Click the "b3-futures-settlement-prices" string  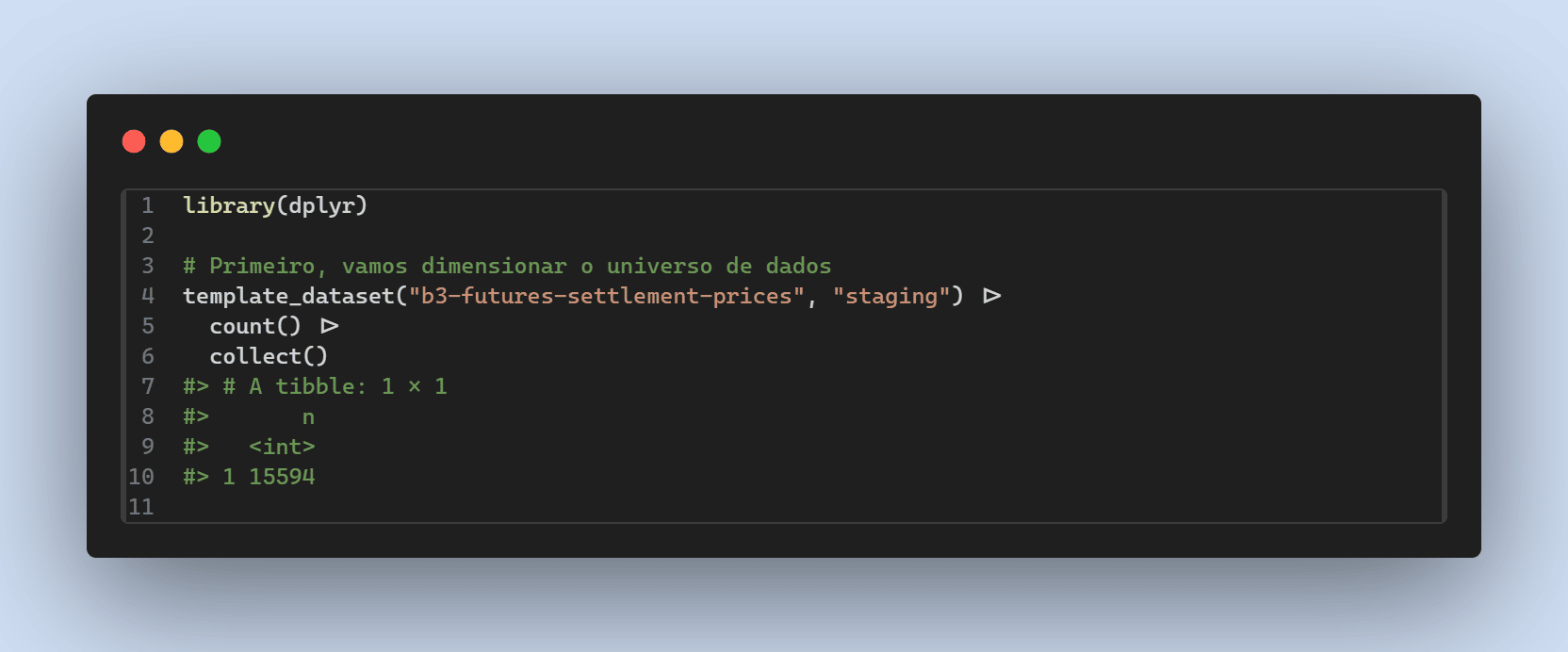point(606,296)
